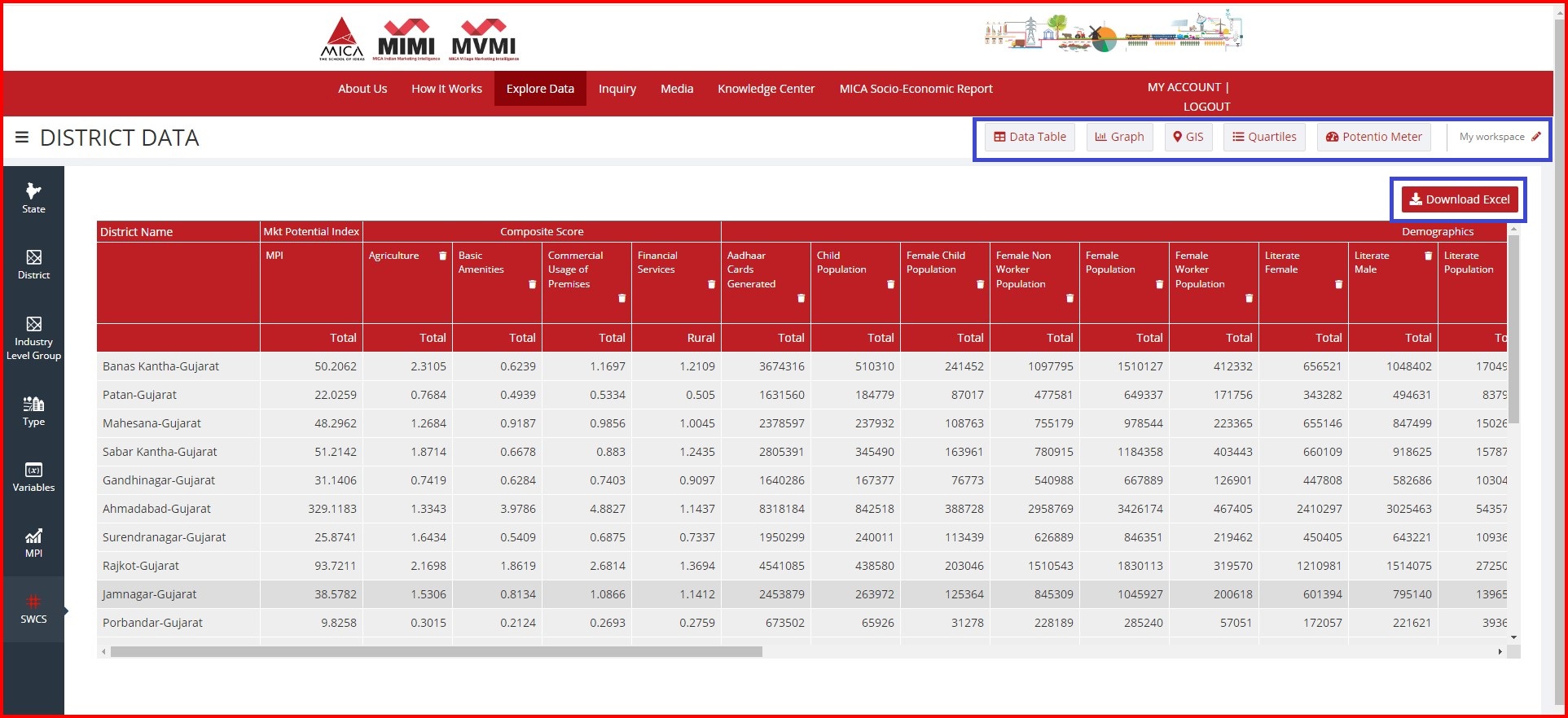This screenshot has height=718, width=1568.
Task: Click the My workspace pencil edit icon
Action: click(x=1536, y=137)
